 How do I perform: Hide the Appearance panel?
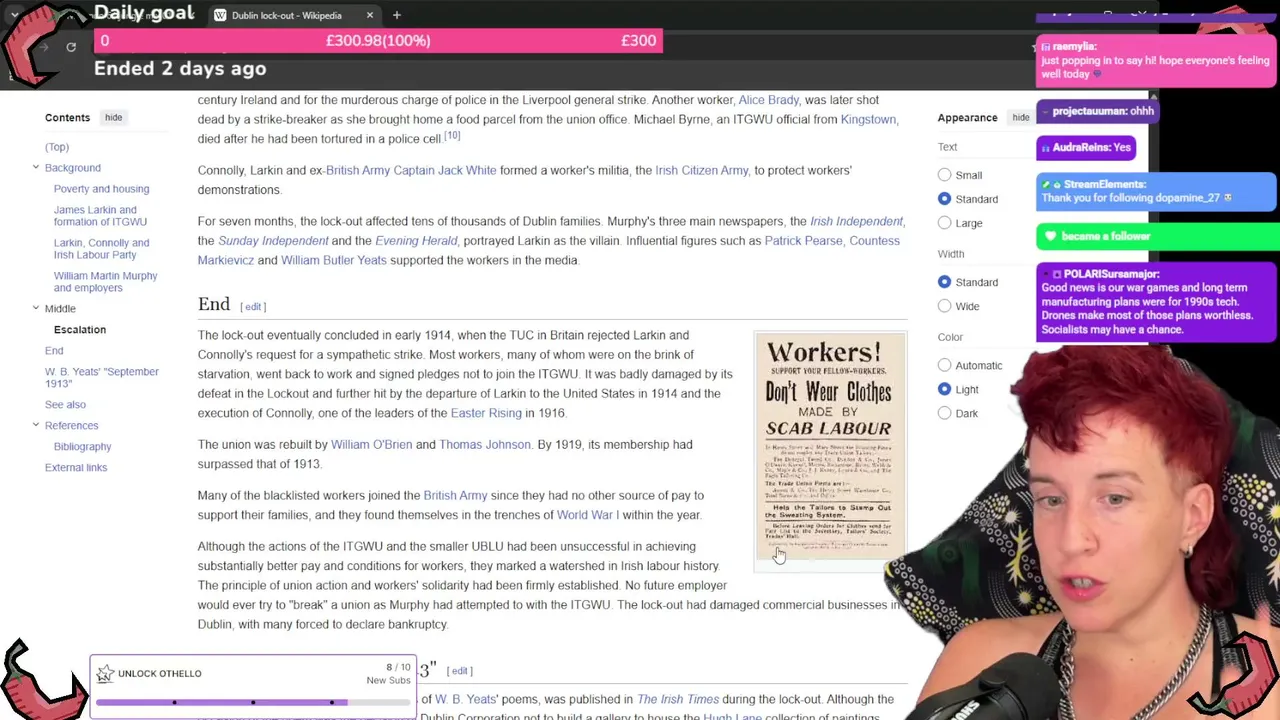(1020, 118)
